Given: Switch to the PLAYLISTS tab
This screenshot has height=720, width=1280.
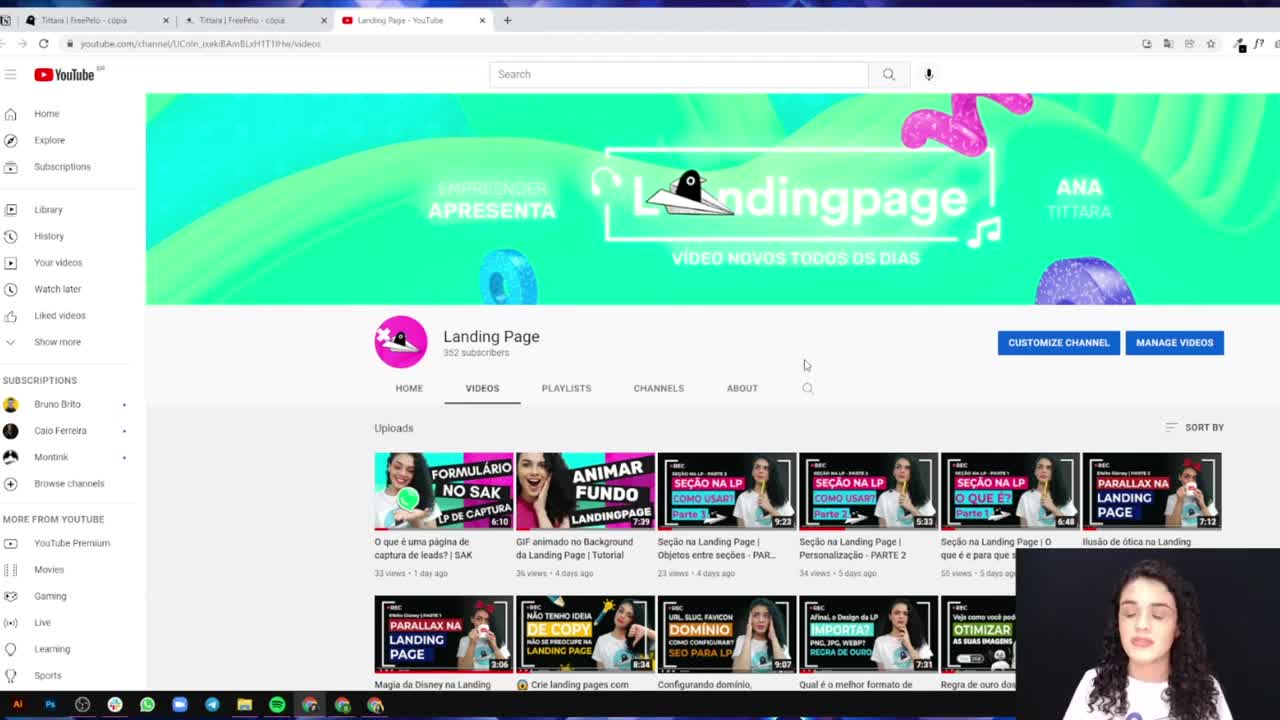Looking at the screenshot, I should coord(566,388).
